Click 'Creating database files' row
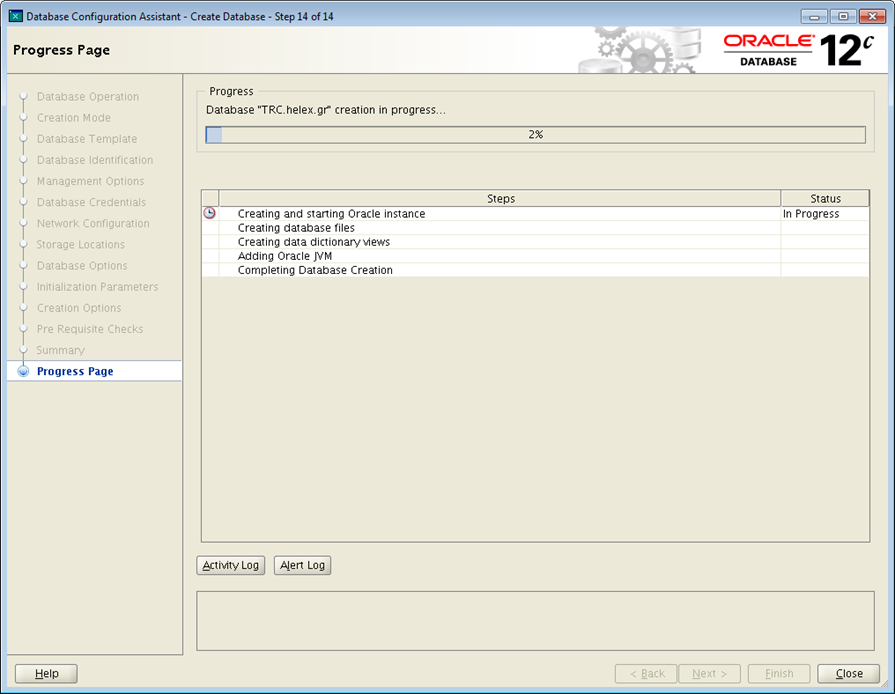The height and width of the screenshot is (694, 895). pyautogui.click(x=535, y=228)
